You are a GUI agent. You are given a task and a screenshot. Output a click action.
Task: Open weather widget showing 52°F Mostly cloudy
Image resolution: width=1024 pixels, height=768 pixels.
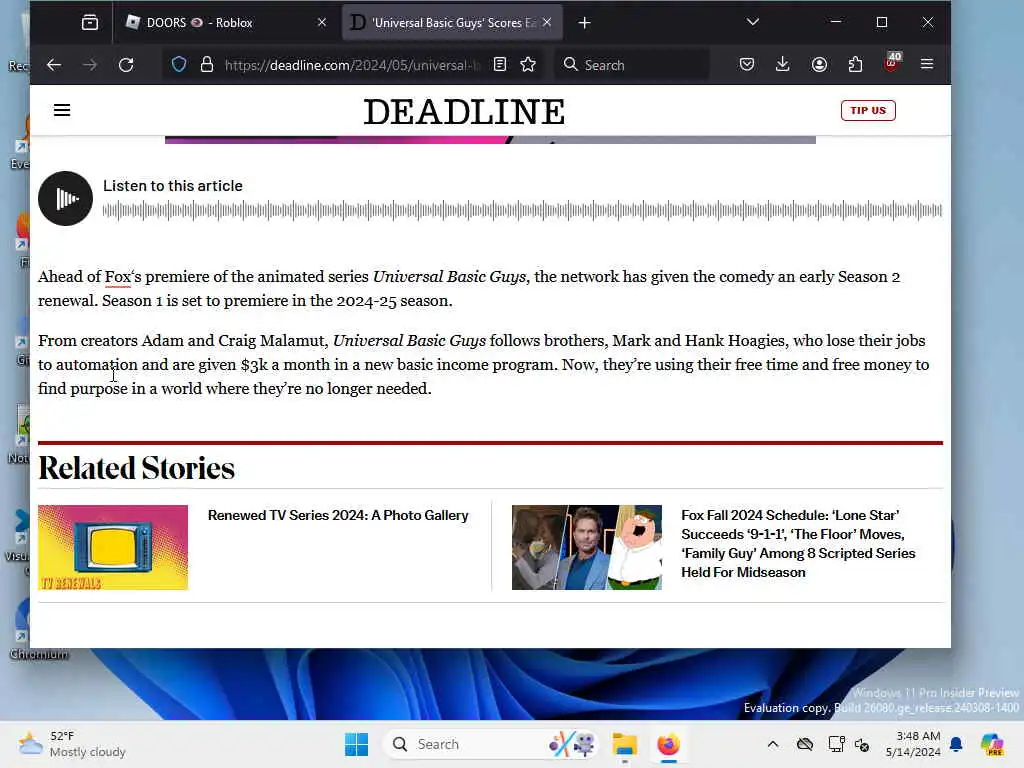click(x=72, y=744)
